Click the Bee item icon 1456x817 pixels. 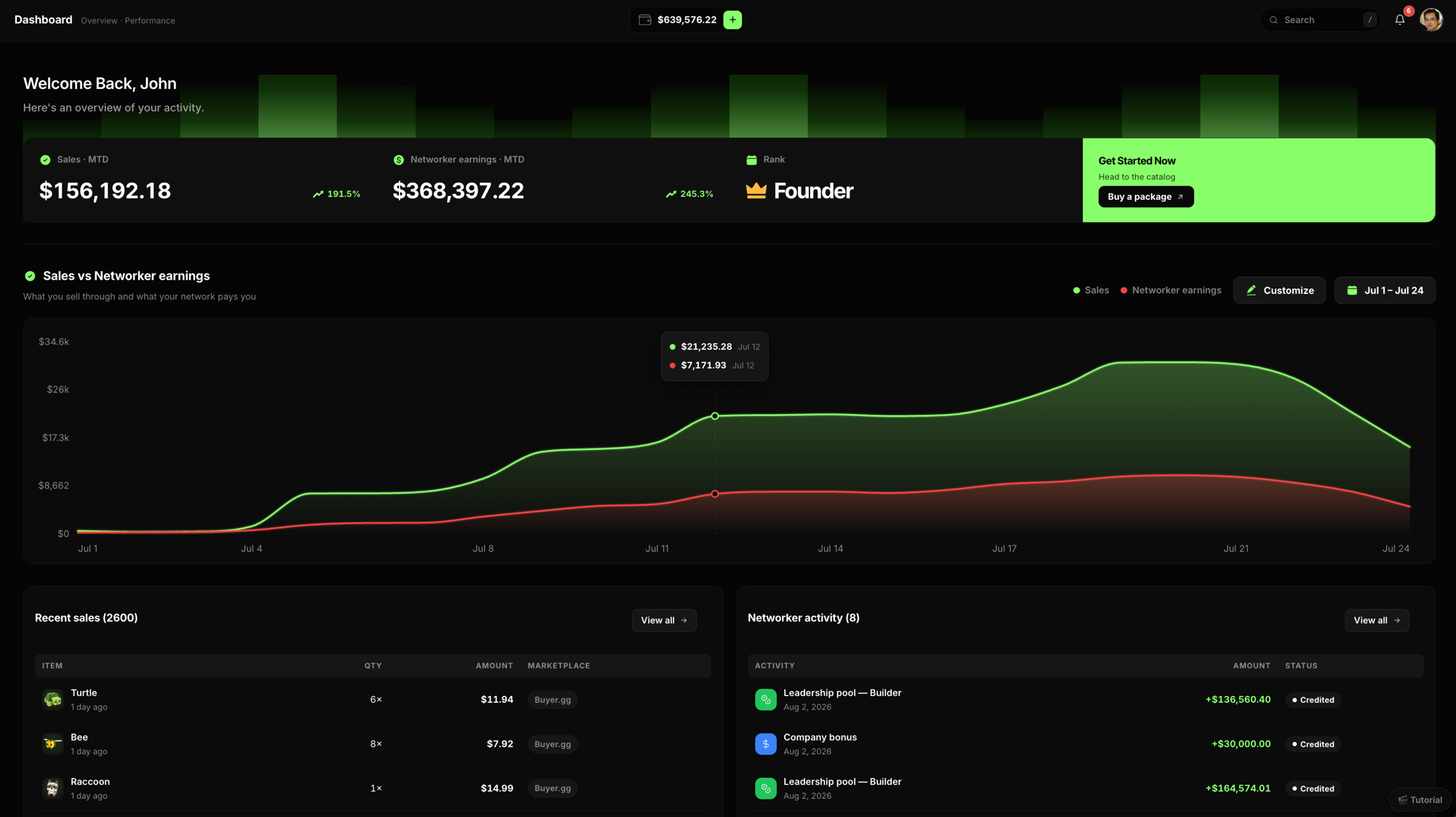(x=52, y=744)
